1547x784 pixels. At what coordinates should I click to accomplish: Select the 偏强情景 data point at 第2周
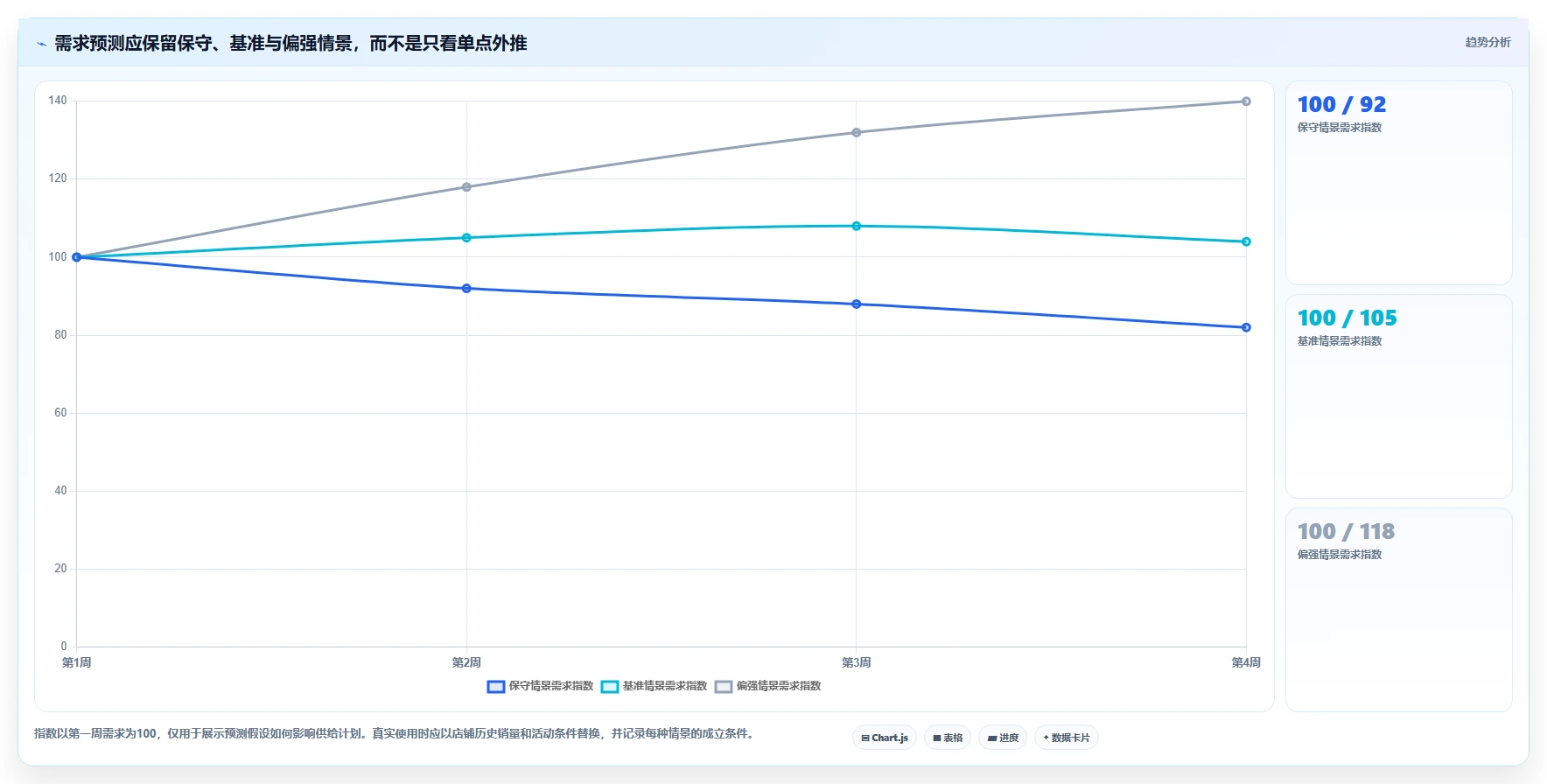pos(466,187)
